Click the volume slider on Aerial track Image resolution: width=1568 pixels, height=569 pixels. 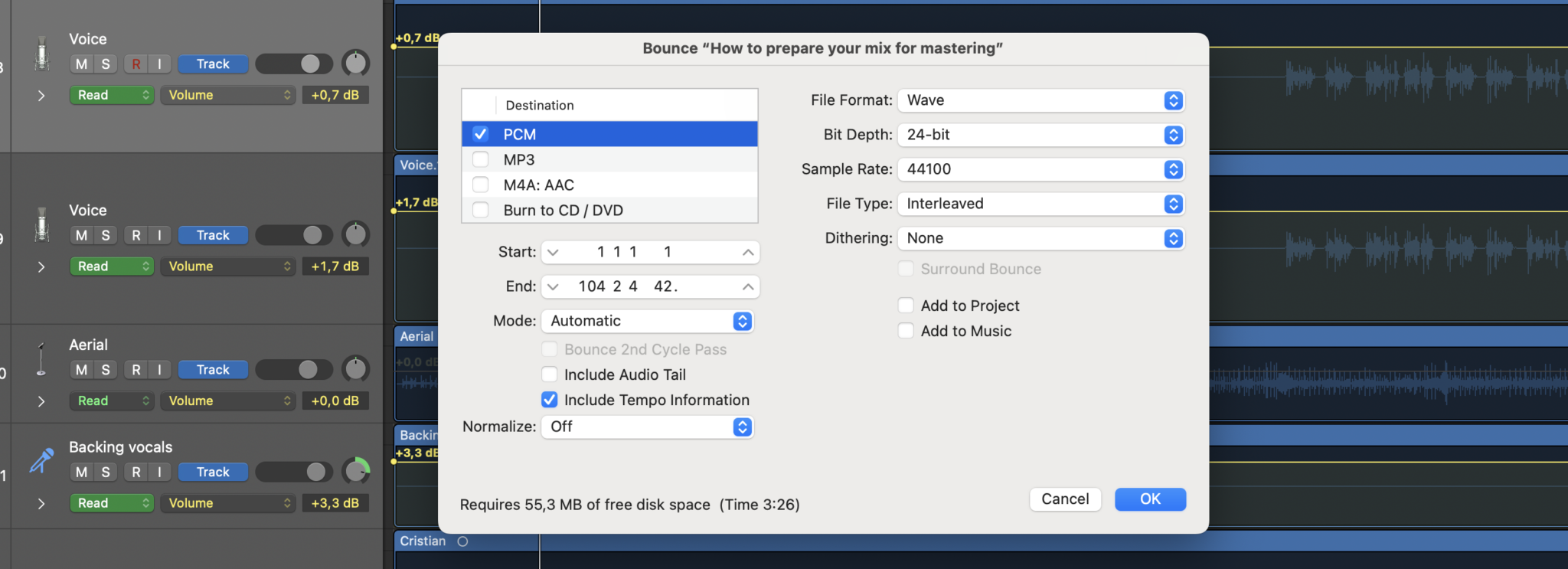pos(294,370)
